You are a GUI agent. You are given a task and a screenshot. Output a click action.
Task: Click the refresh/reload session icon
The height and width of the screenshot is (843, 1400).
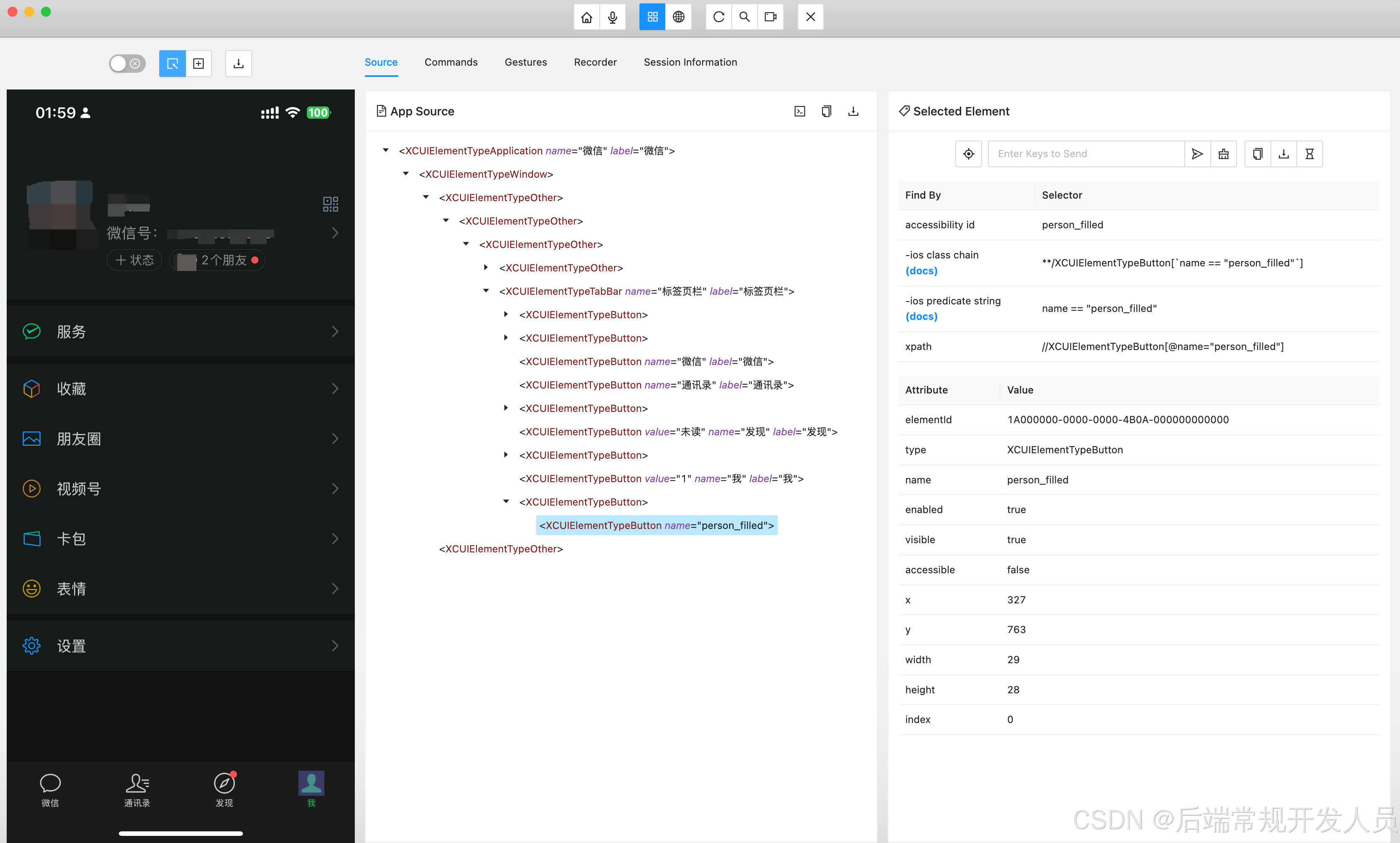718,17
